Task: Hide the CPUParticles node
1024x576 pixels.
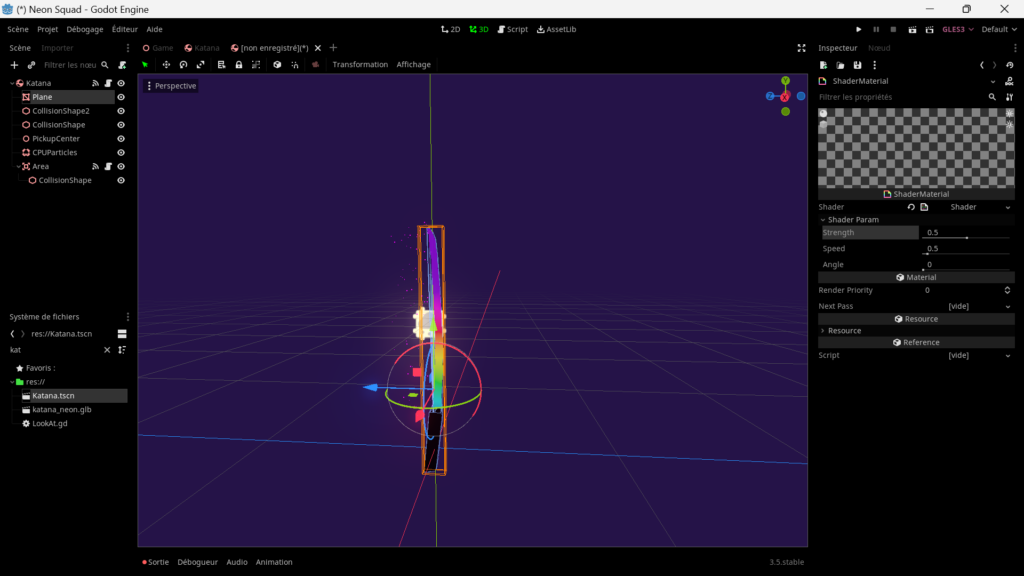Action: [120, 152]
